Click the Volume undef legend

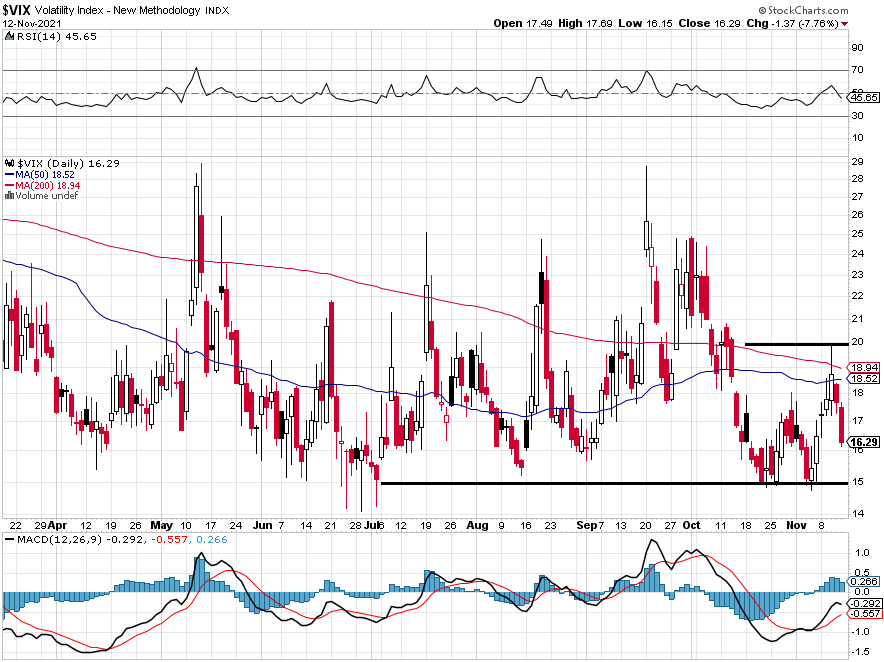coord(46,196)
